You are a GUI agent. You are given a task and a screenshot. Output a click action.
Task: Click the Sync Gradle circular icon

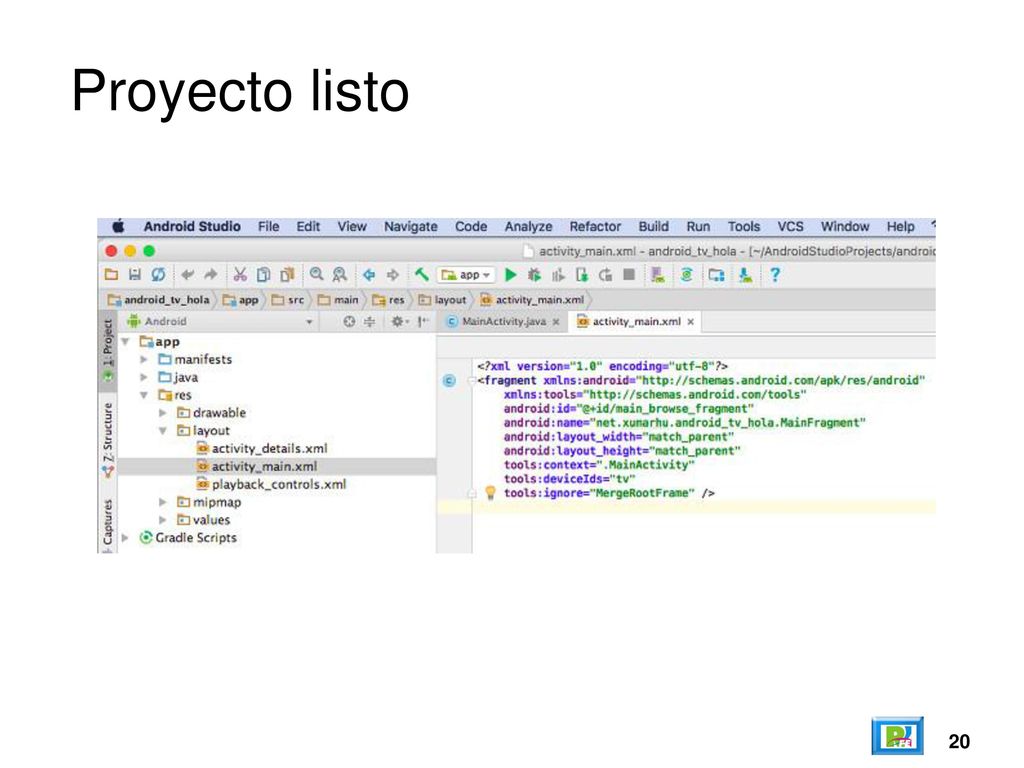click(x=686, y=275)
